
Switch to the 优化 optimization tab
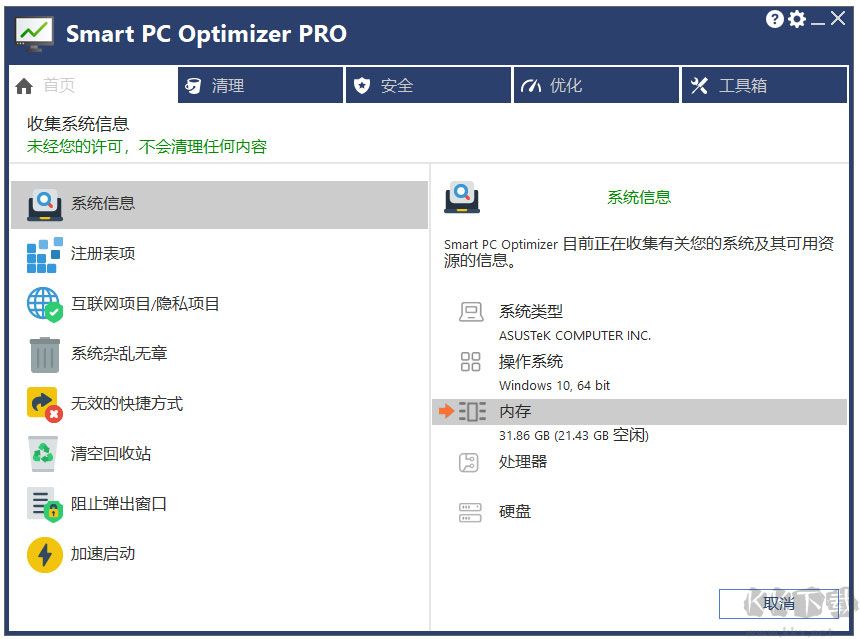(596, 85)
